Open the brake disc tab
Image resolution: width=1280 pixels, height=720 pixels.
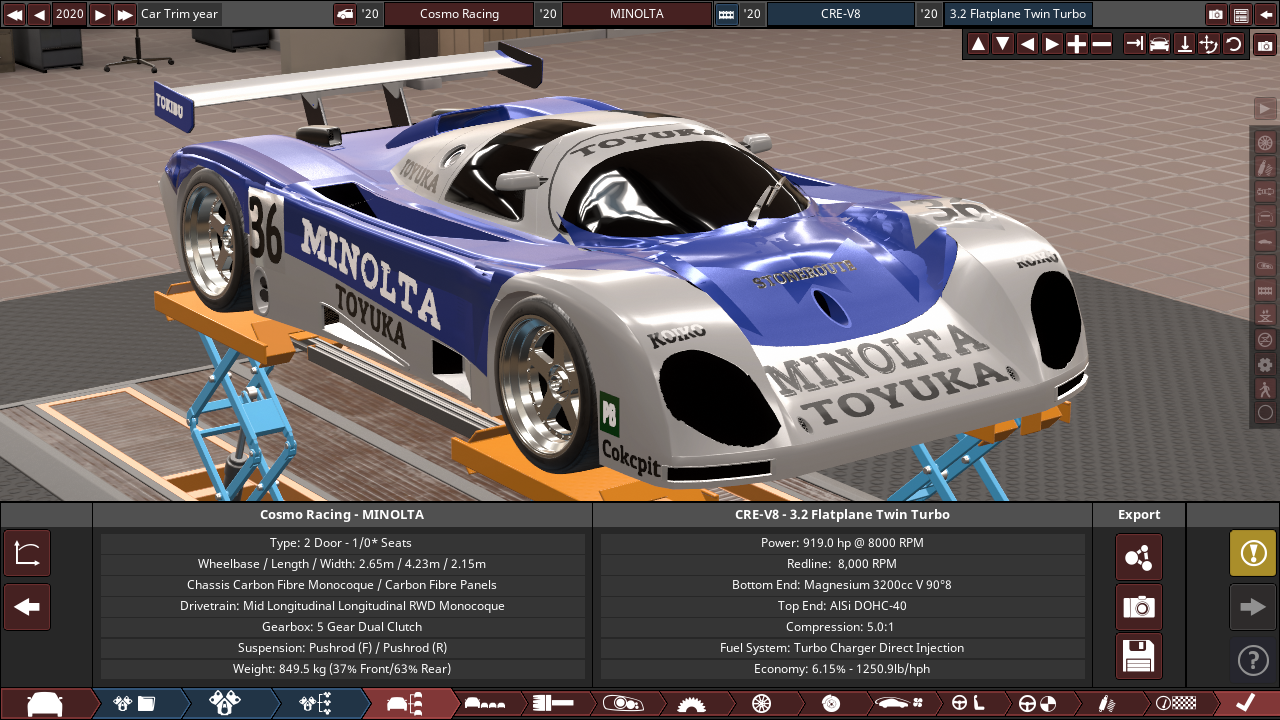pos(830,703)
